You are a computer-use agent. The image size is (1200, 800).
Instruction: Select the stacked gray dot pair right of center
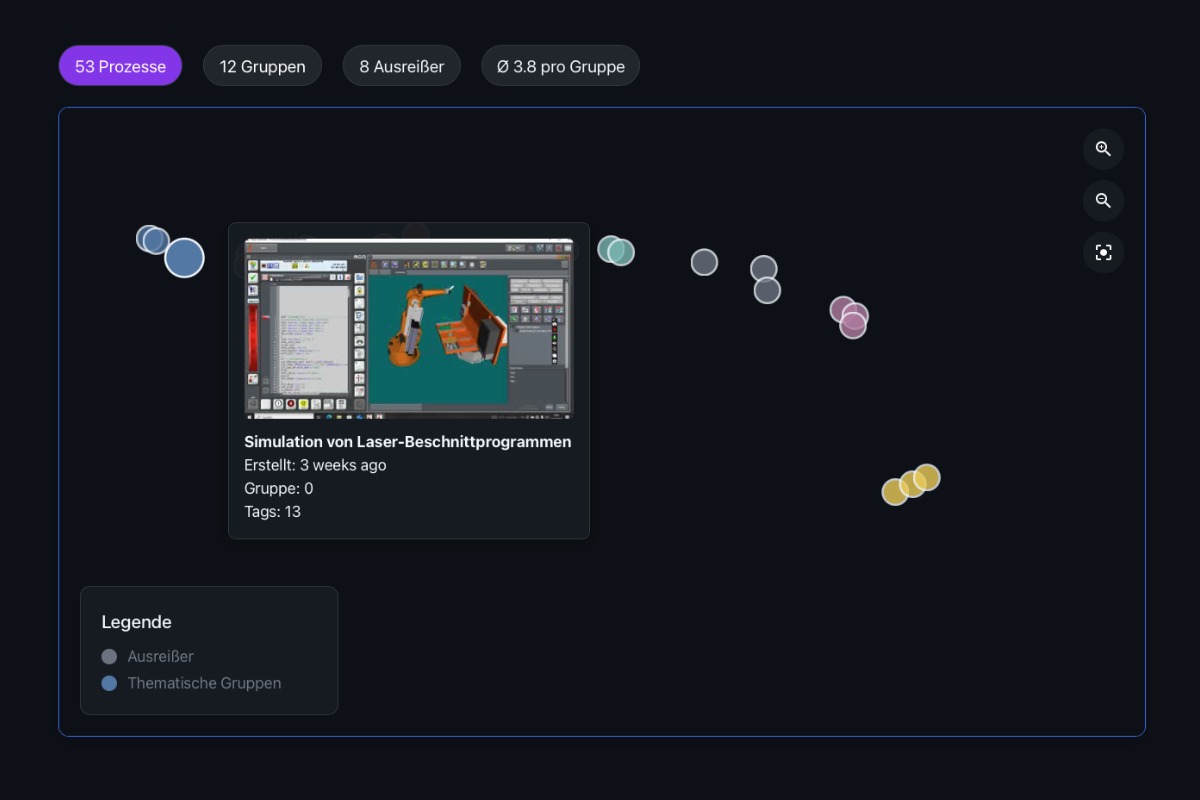pos(764,277)
